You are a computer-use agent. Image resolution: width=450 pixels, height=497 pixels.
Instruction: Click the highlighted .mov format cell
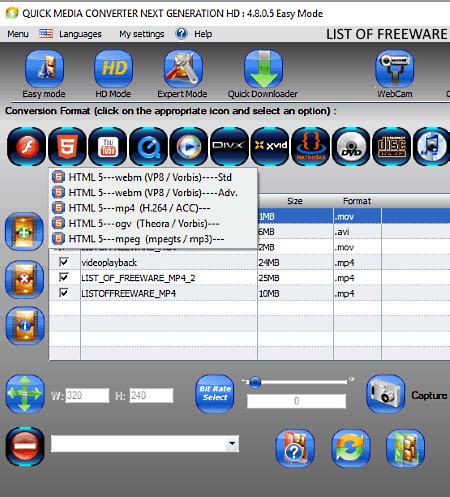click(x=357, y=216)
